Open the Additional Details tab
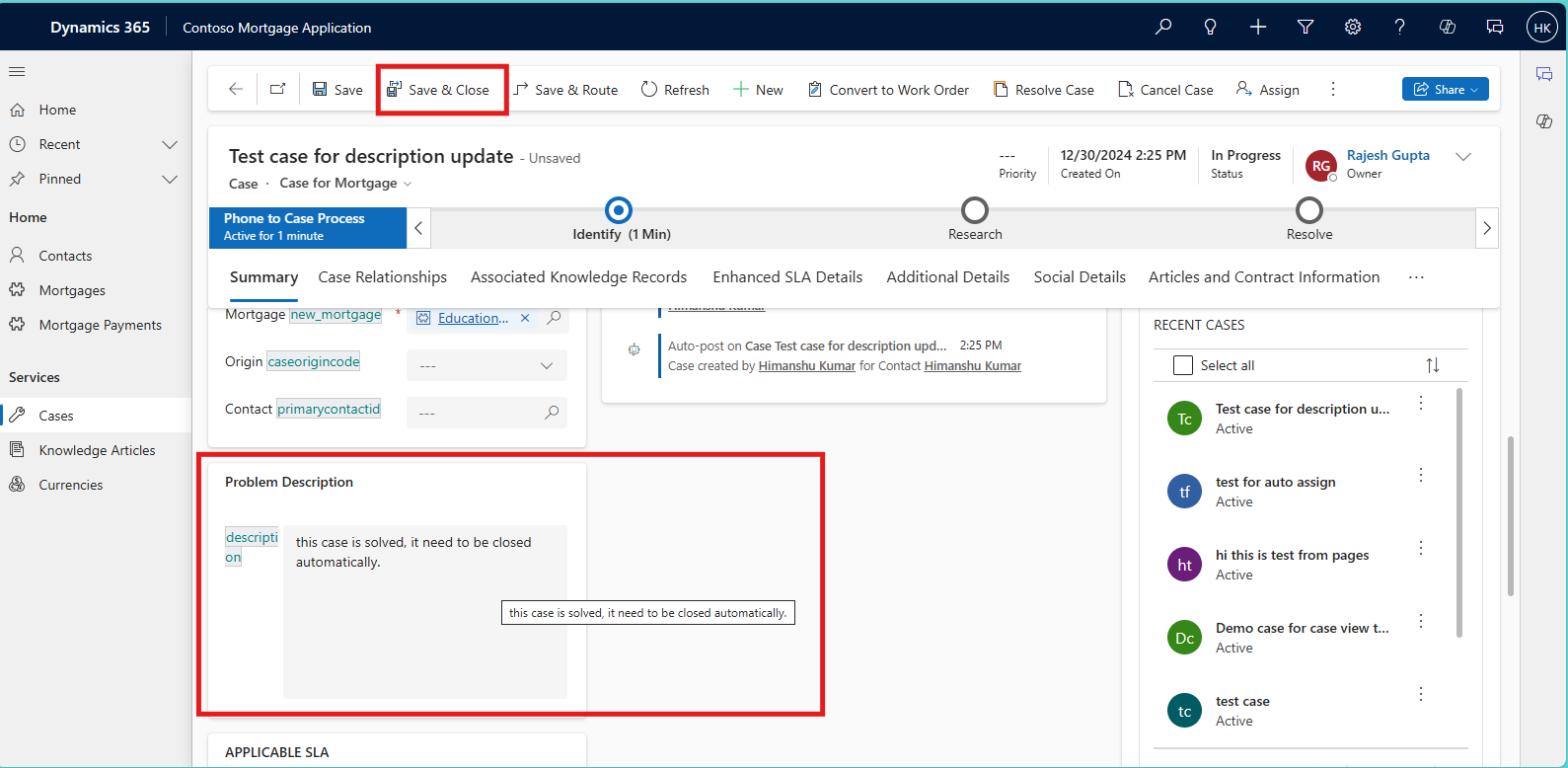The width and height of the screenshot is (1568, 768). (x=947, y=277)
